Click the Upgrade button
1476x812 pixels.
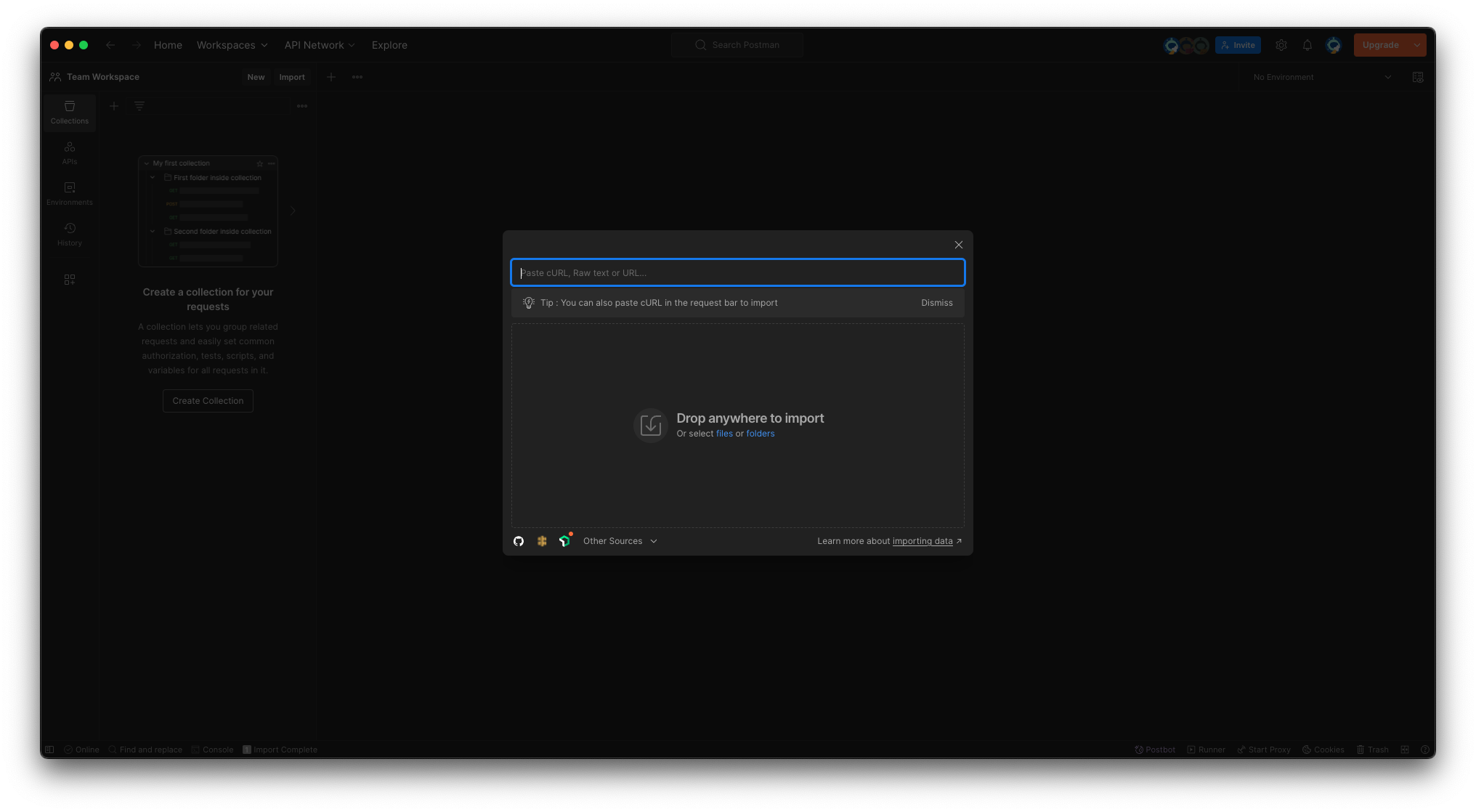1380,45
